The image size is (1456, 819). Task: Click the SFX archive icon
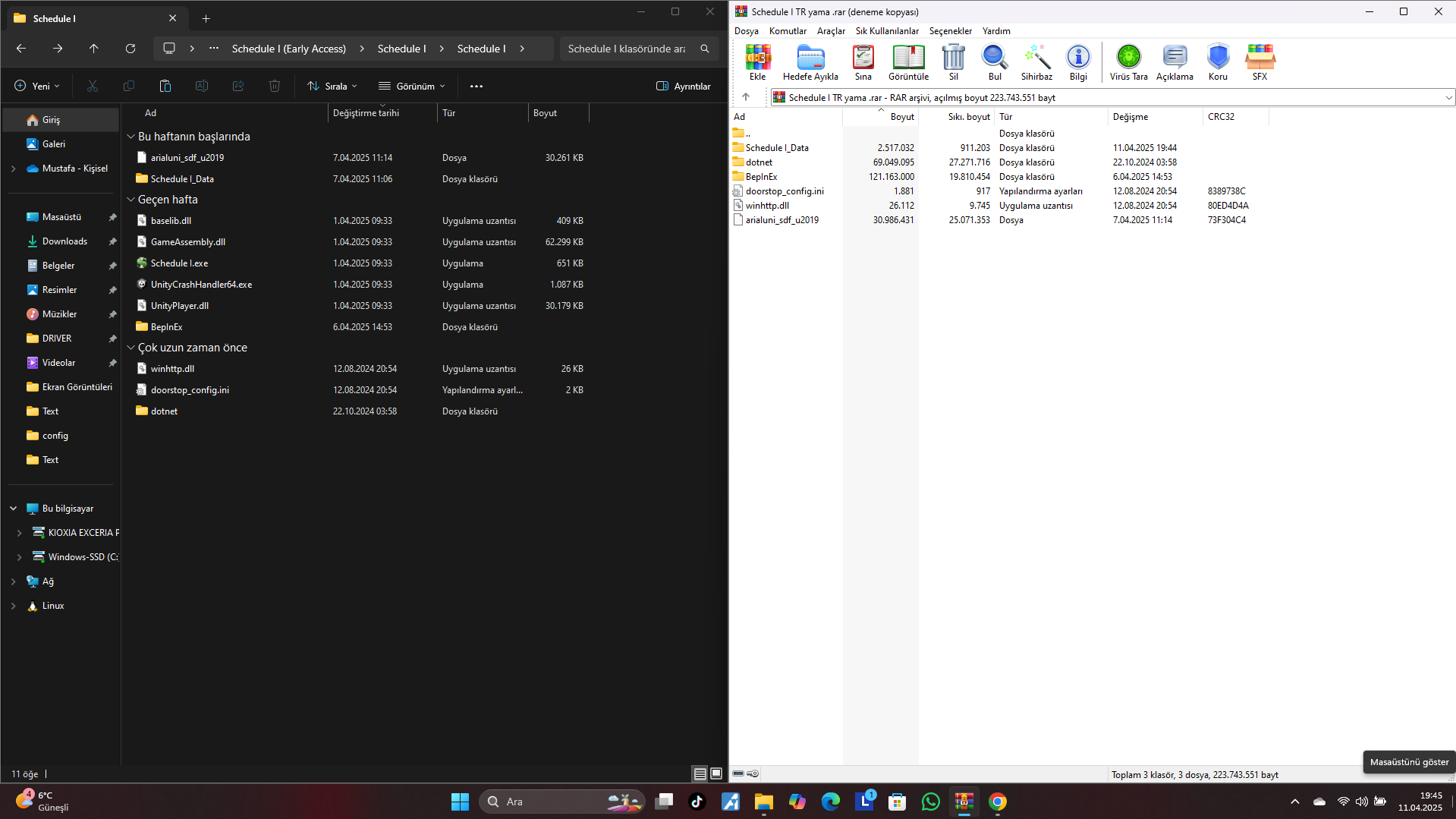(x=1259, y=62)
